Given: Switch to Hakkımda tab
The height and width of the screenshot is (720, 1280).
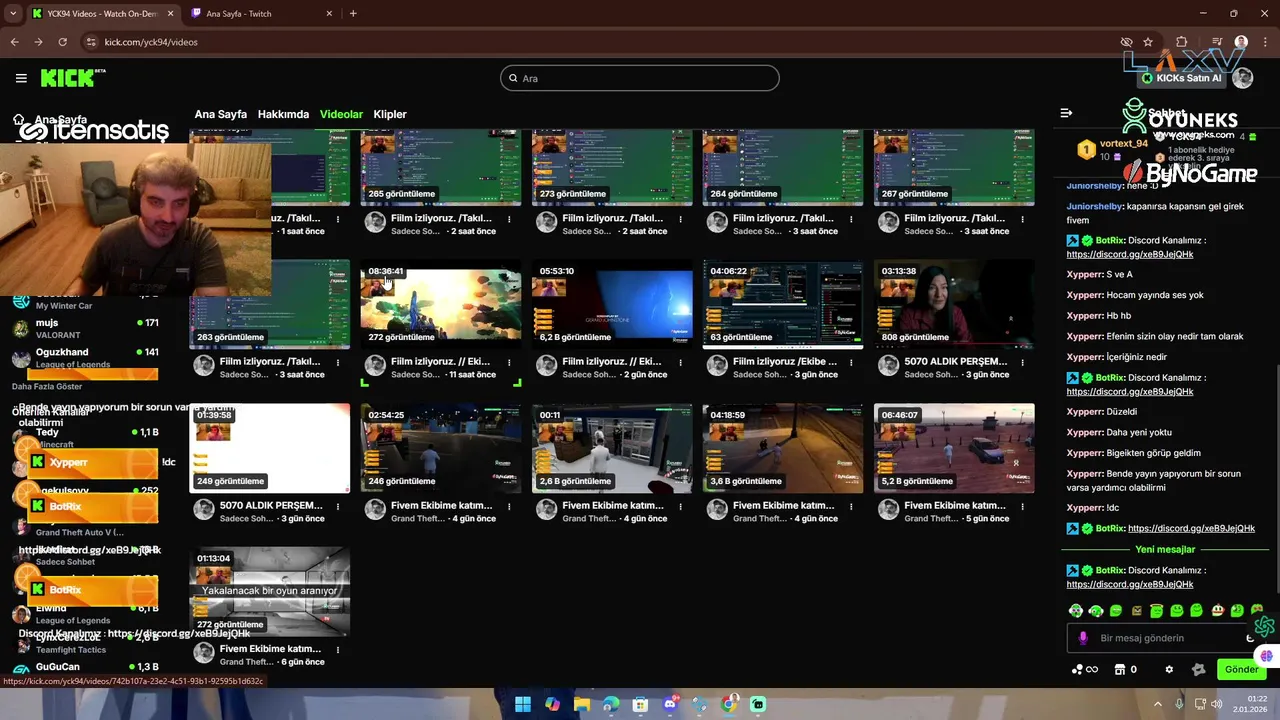Looking at the screenshot, I should [283, 114].
